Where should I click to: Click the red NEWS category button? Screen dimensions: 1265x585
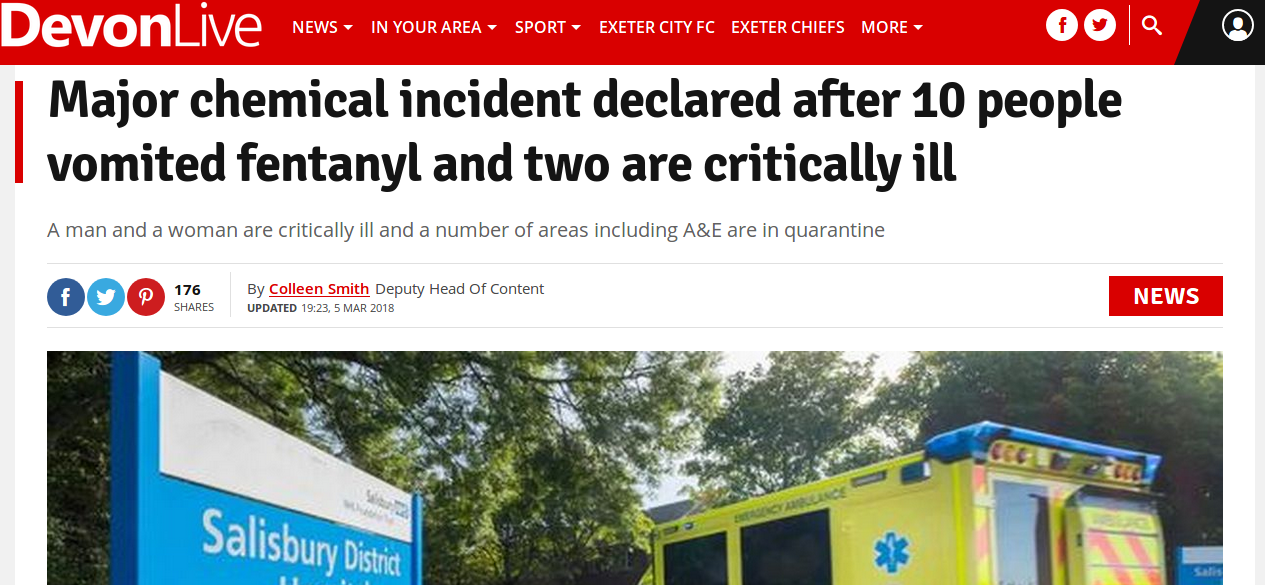[1166, 296]
